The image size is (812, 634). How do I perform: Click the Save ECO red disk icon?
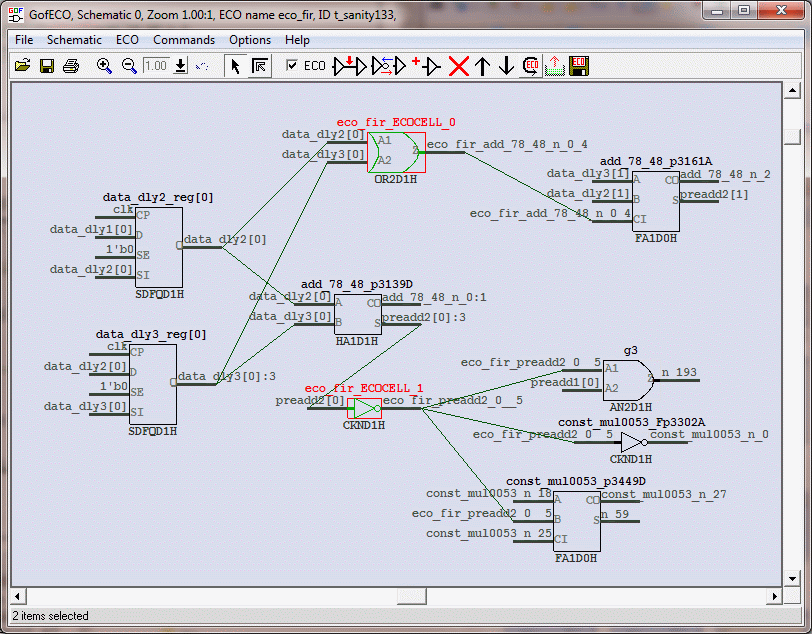tap(579, 66)
